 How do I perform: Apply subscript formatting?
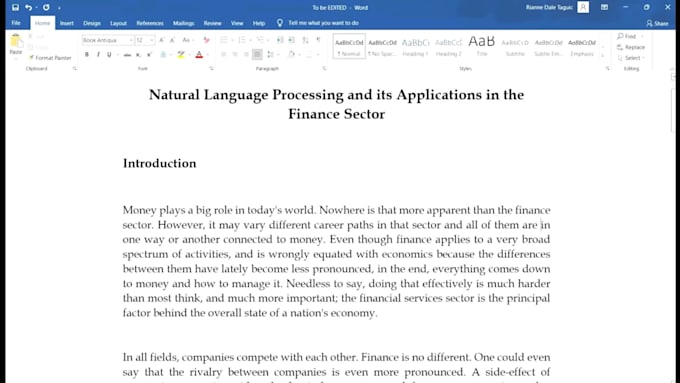point(138,55)
